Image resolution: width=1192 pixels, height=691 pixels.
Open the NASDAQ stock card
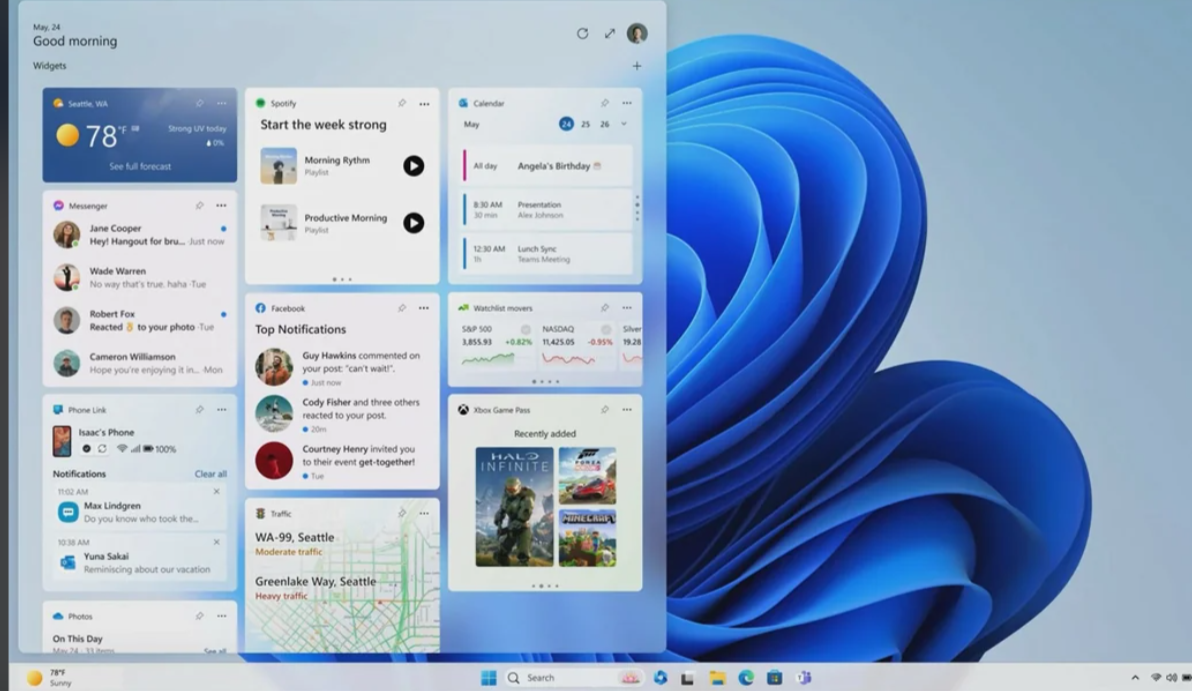pyautogui.click(x=577, y=346)
